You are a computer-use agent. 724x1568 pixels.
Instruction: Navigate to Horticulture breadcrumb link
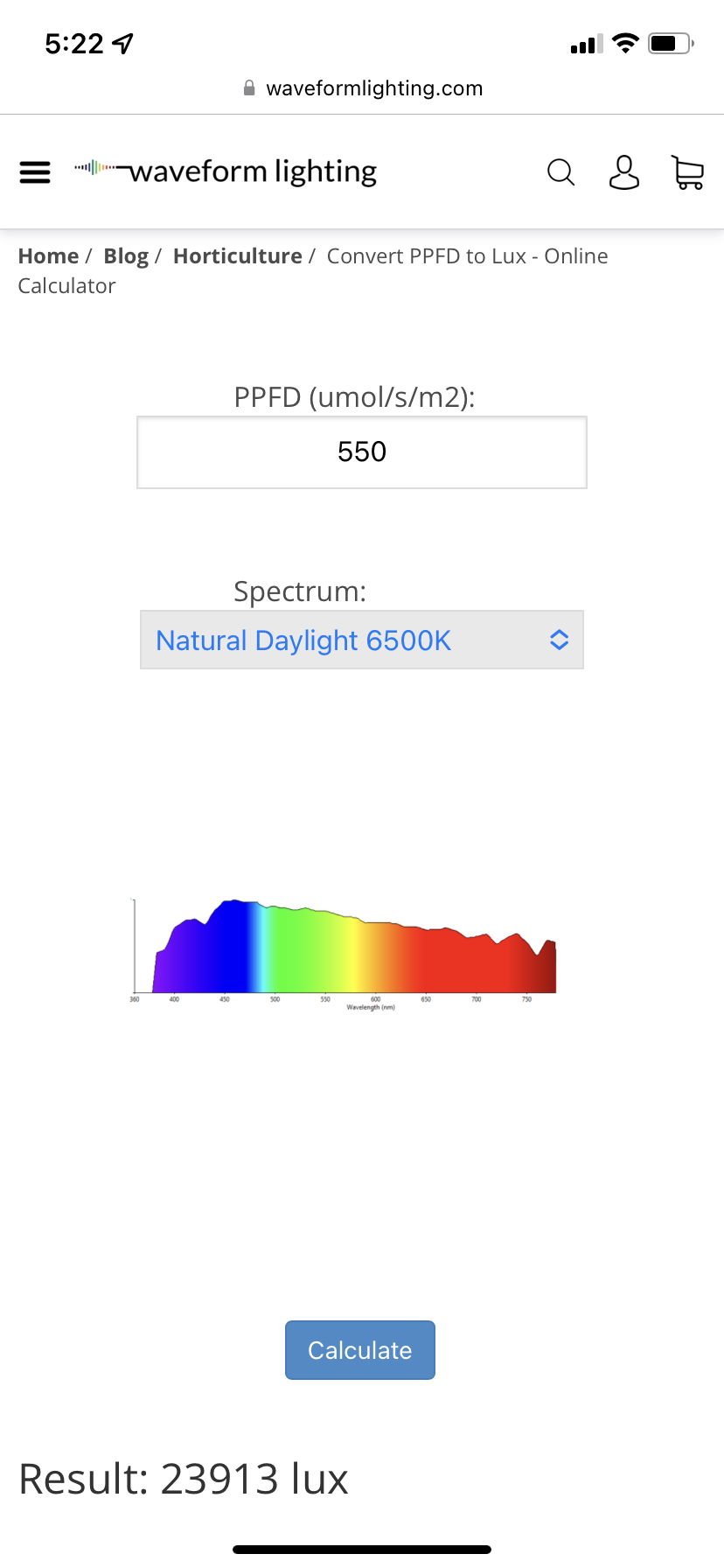coord(237,256)
